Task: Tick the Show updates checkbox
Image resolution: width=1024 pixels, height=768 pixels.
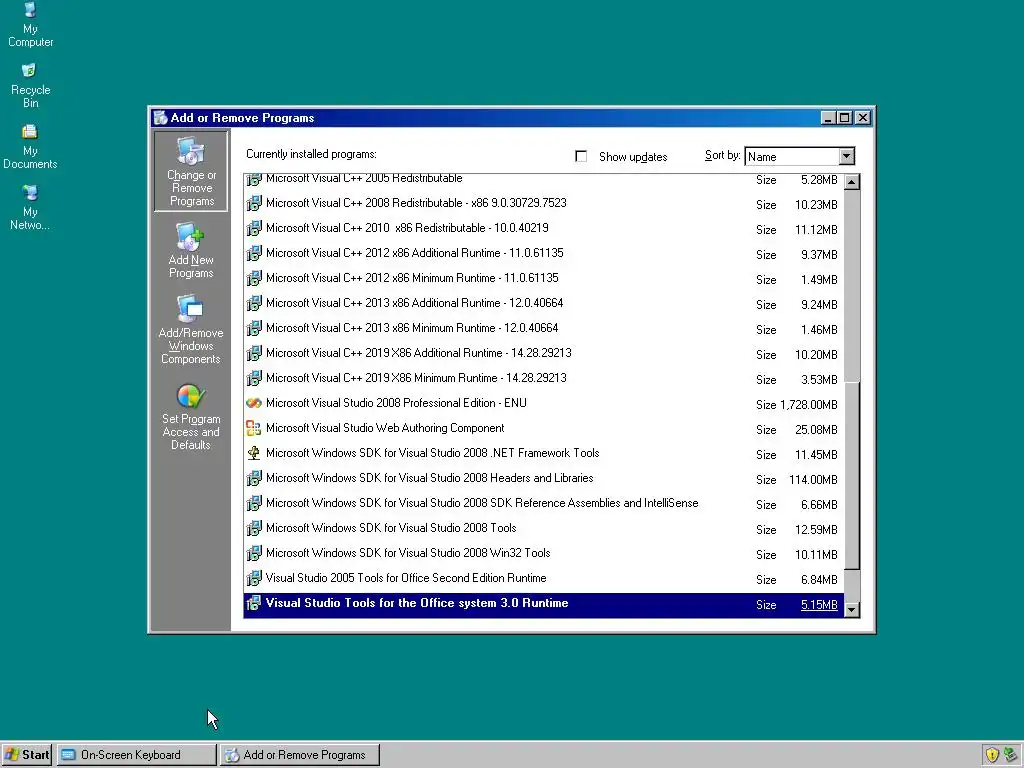Action: [581, 156]
